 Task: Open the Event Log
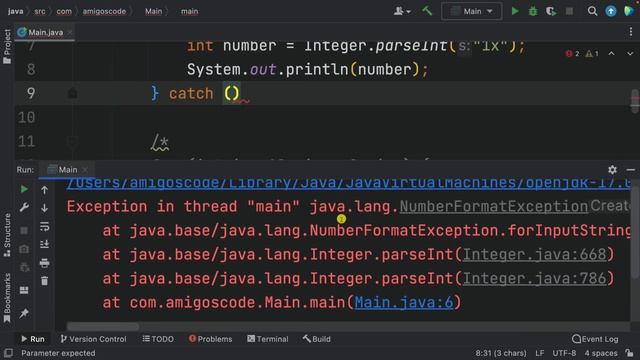pyautogui.click(x=595, y=339)
